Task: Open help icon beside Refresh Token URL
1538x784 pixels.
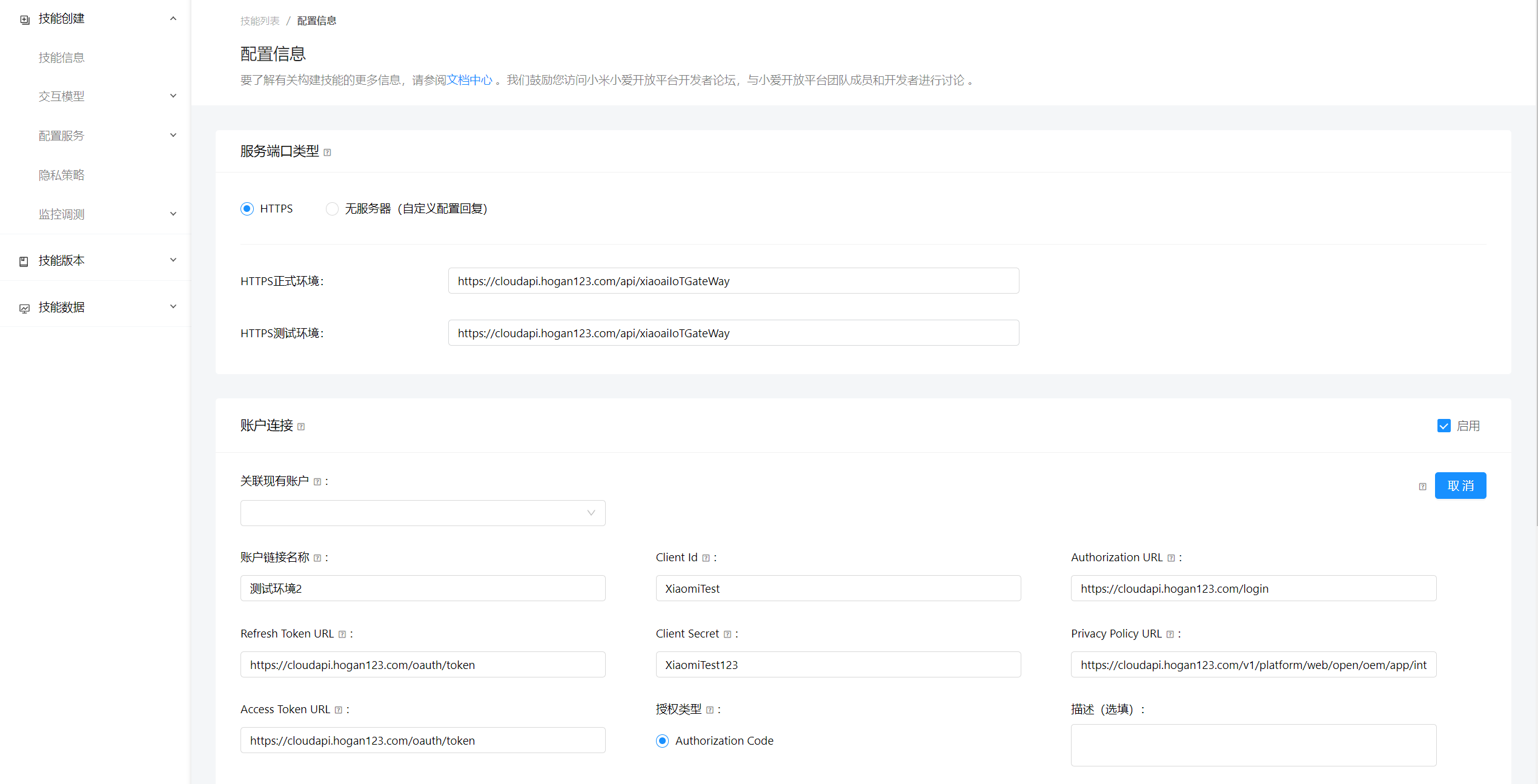Action: [342, 634]
